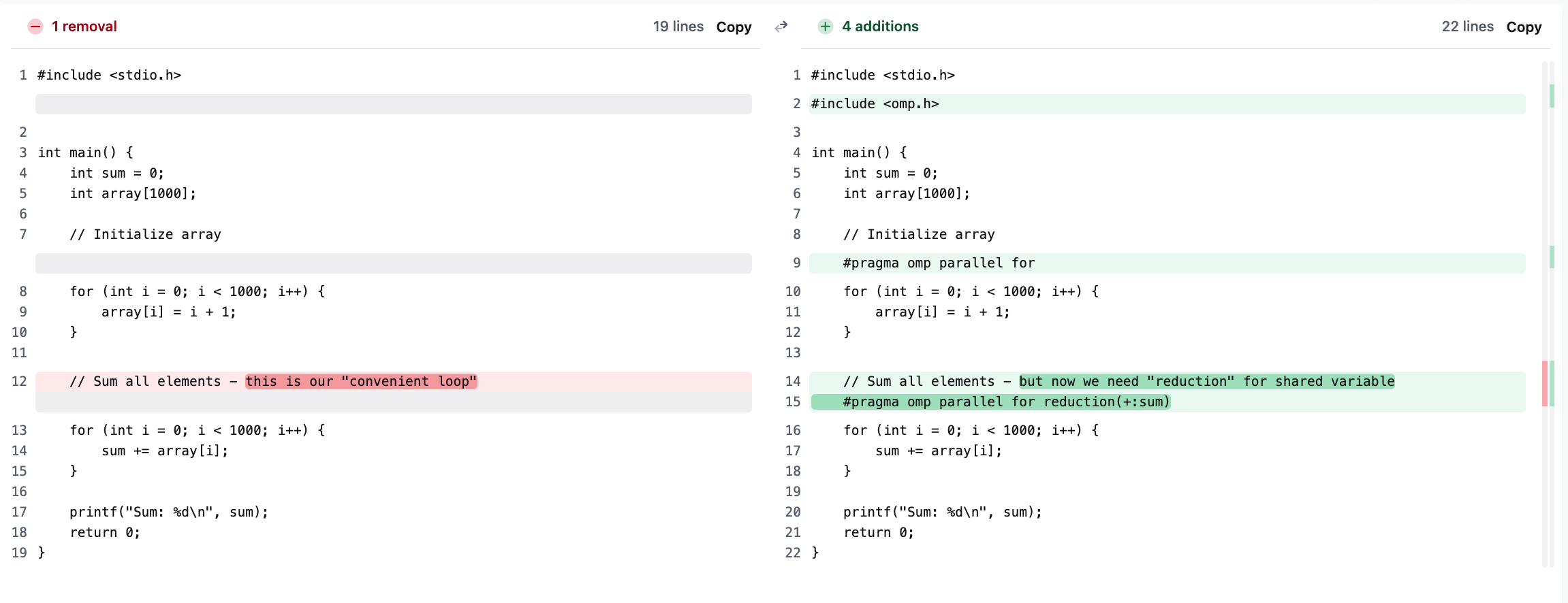The height and width of the screenshot is (603, 1568).
Task: Click line number 22 in right pane
Action: [x=793, y=553]
